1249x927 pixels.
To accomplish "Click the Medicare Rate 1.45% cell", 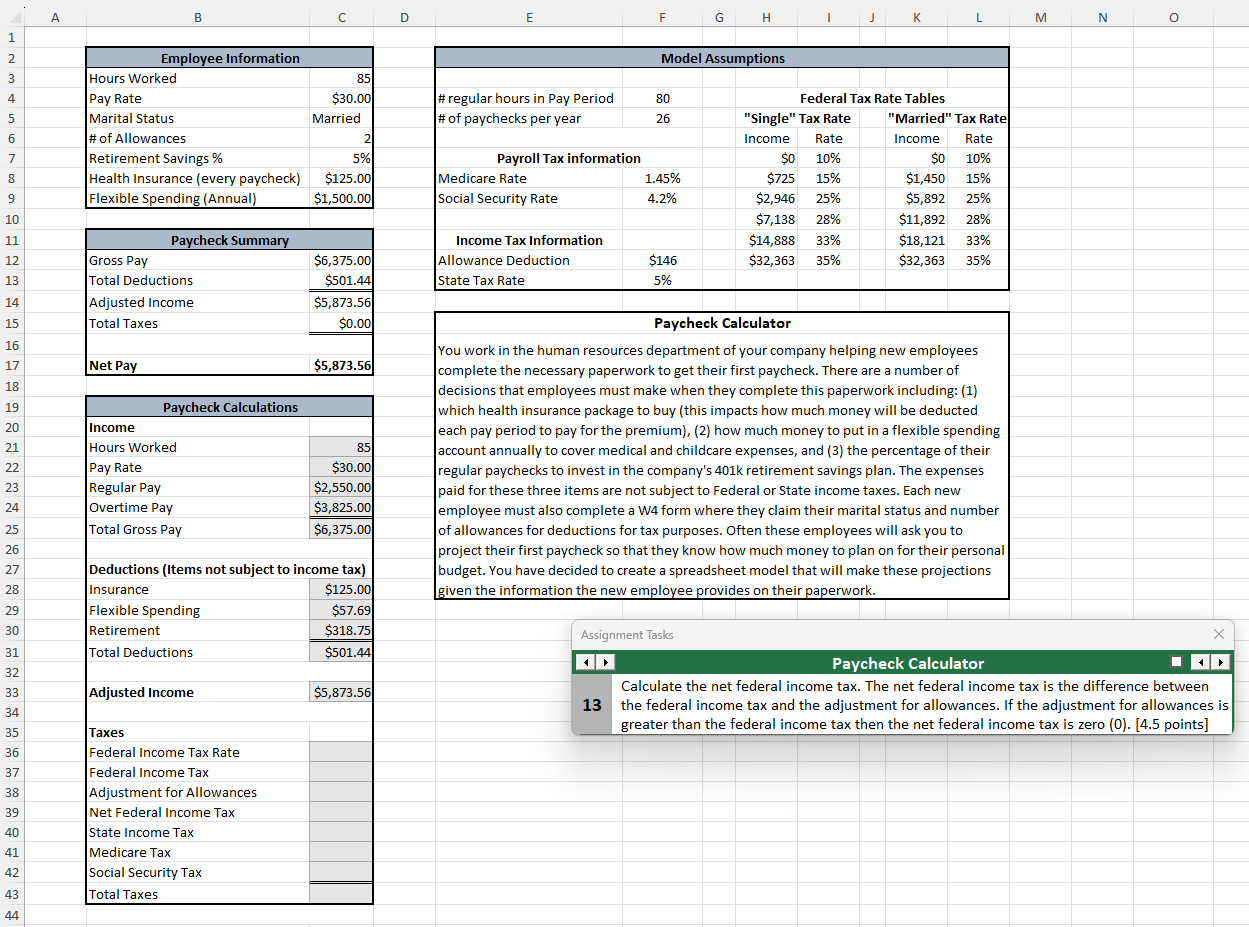I will 662,178.
